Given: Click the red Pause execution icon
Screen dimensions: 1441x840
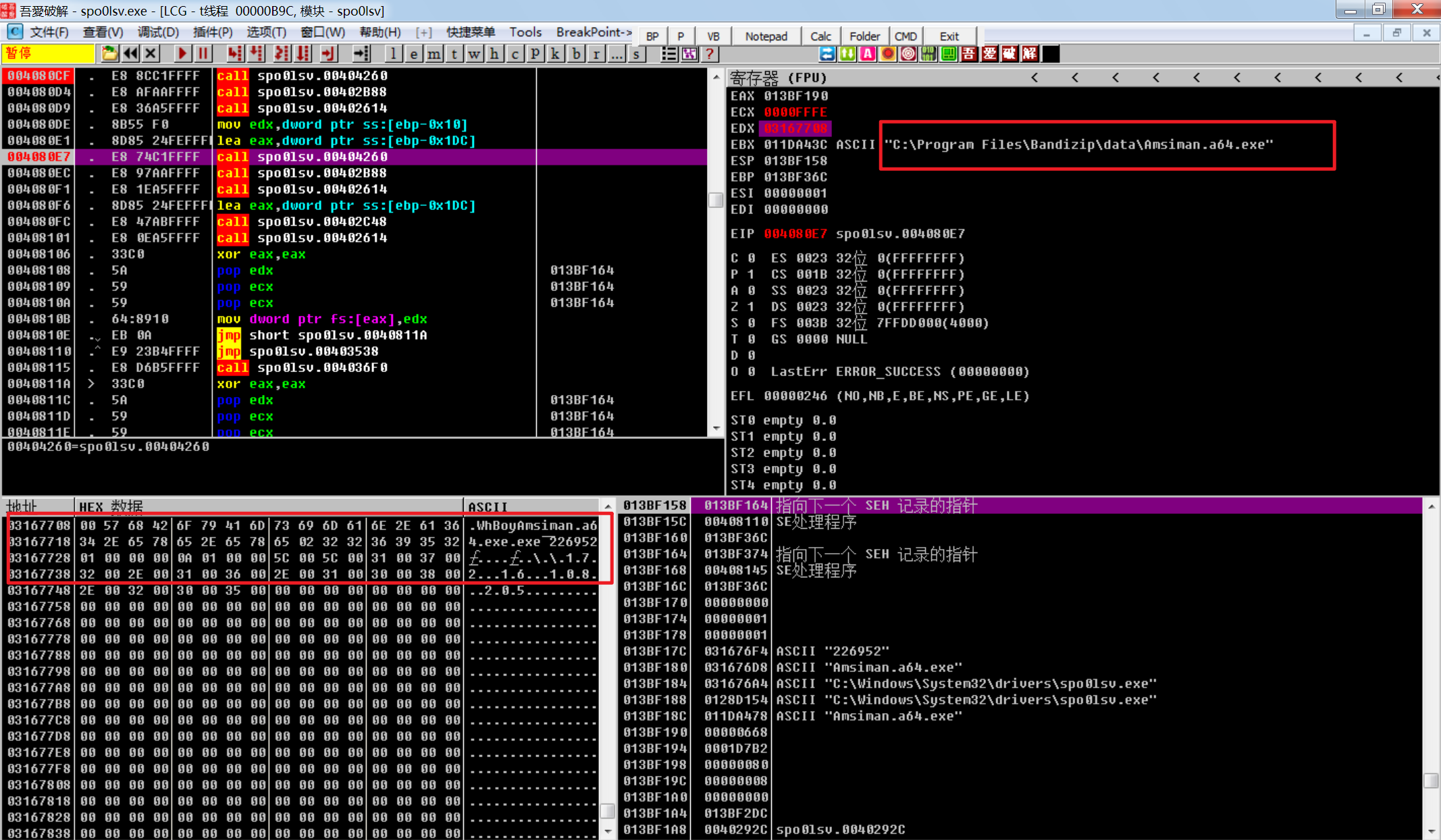Looking at the screenshot, I should pos(203,54).
